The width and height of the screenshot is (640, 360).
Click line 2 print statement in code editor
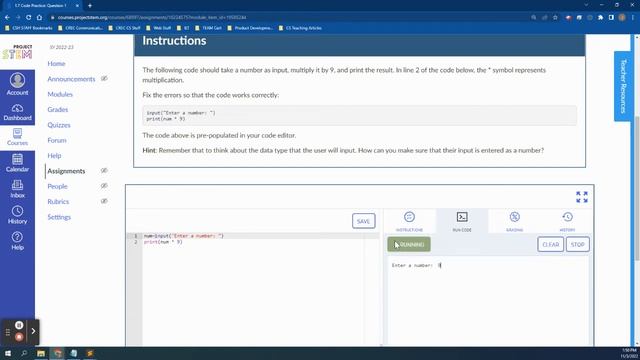tap(163, 242)
